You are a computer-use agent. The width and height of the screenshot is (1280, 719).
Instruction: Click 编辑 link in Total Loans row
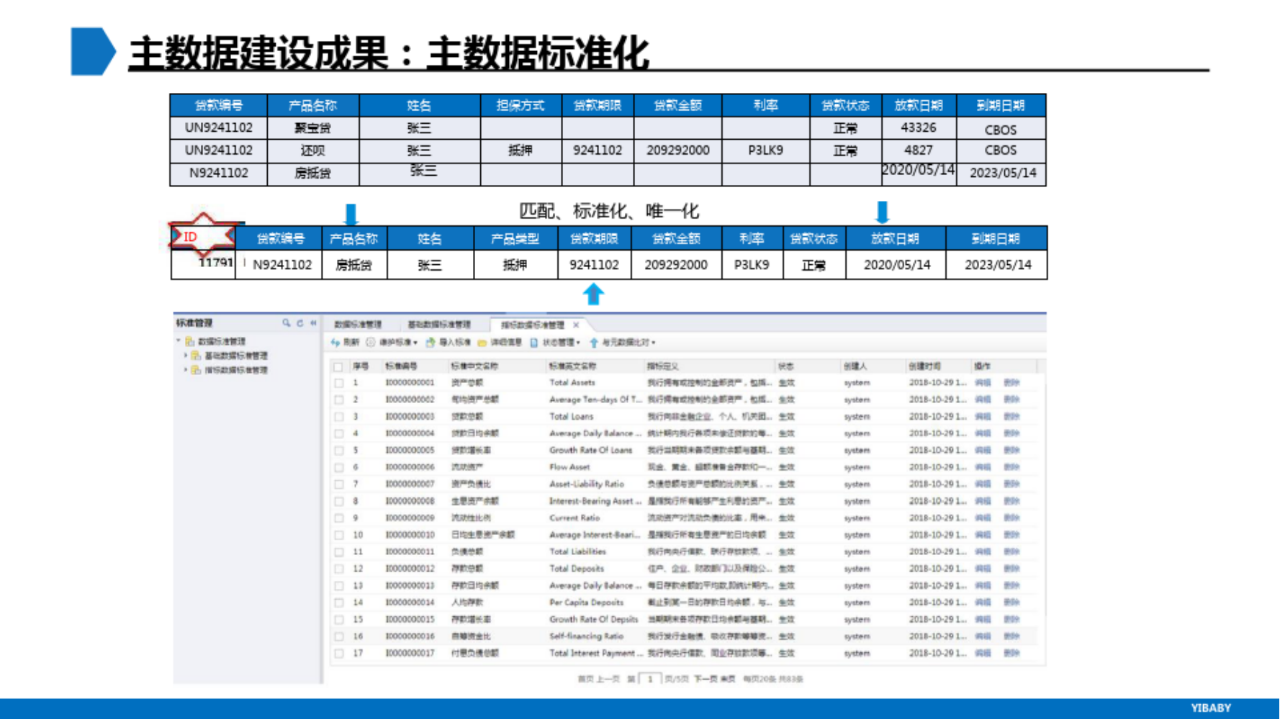[983, 417]
